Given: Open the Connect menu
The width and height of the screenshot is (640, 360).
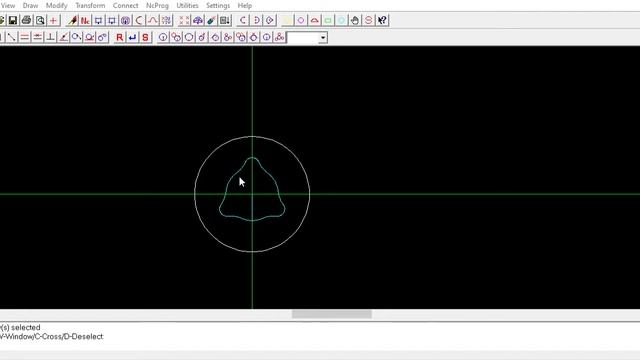Looking at the screenshot, I should (125, 6).
